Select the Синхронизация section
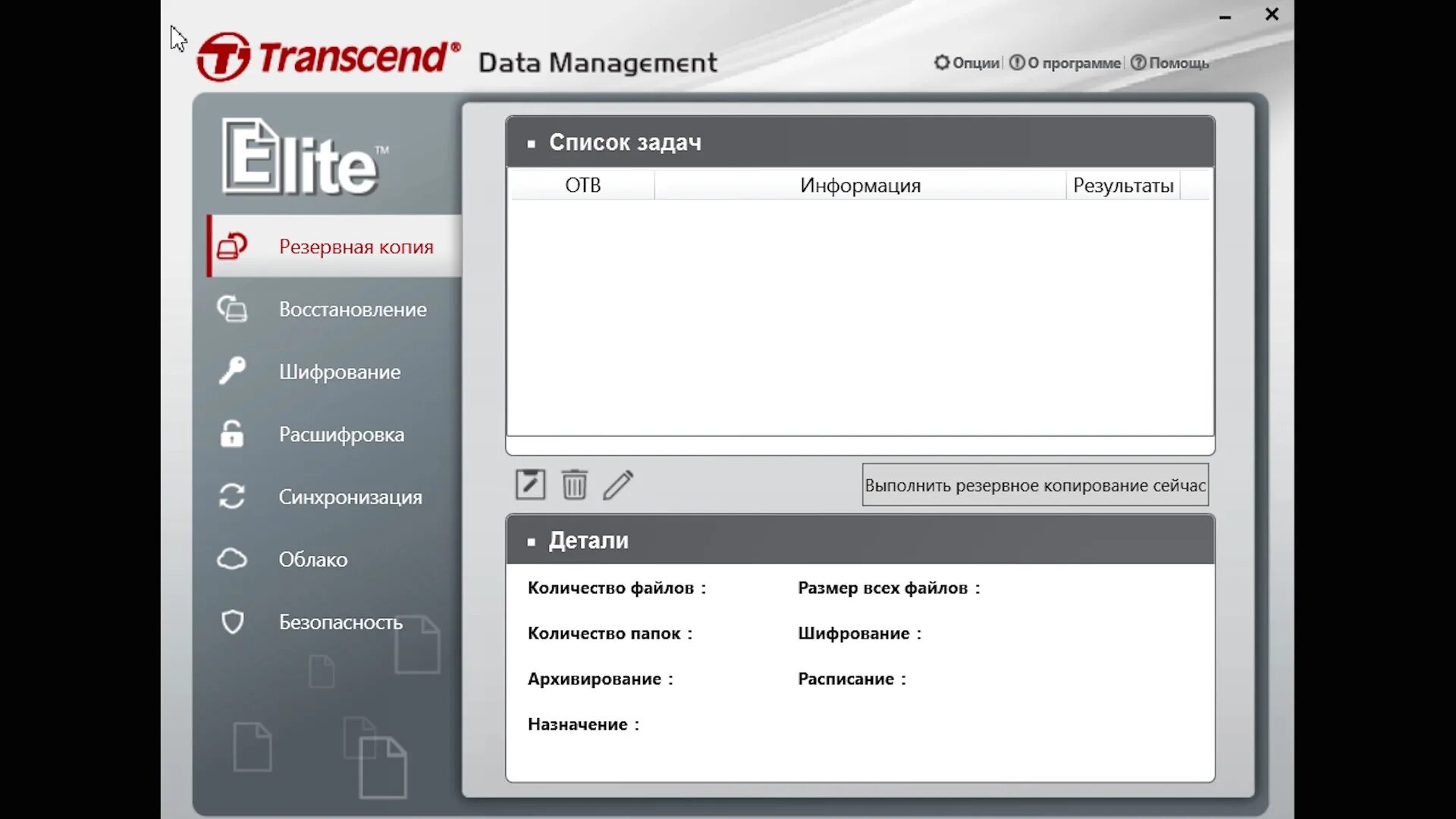This screenshot has height=819, width=1456. (x=334, y=497)
